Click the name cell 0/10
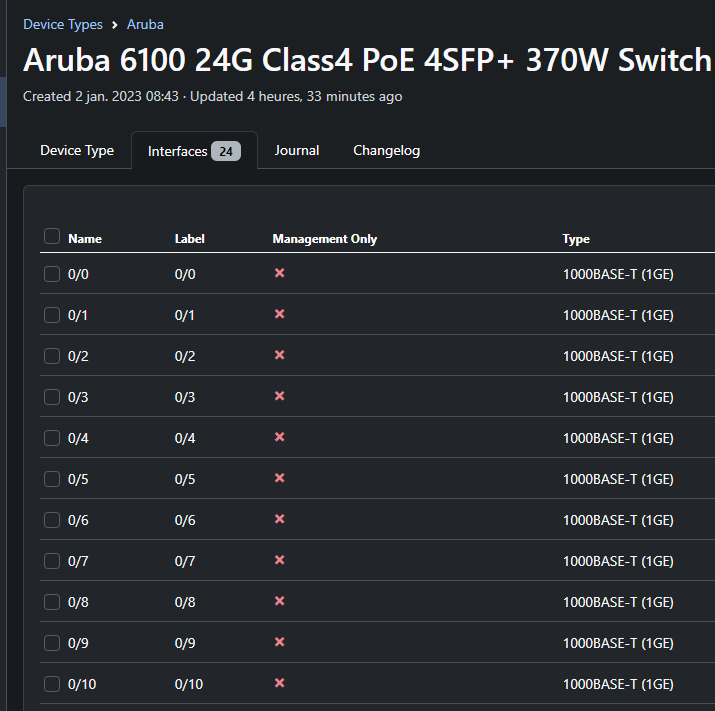 (x=82, y=684)
